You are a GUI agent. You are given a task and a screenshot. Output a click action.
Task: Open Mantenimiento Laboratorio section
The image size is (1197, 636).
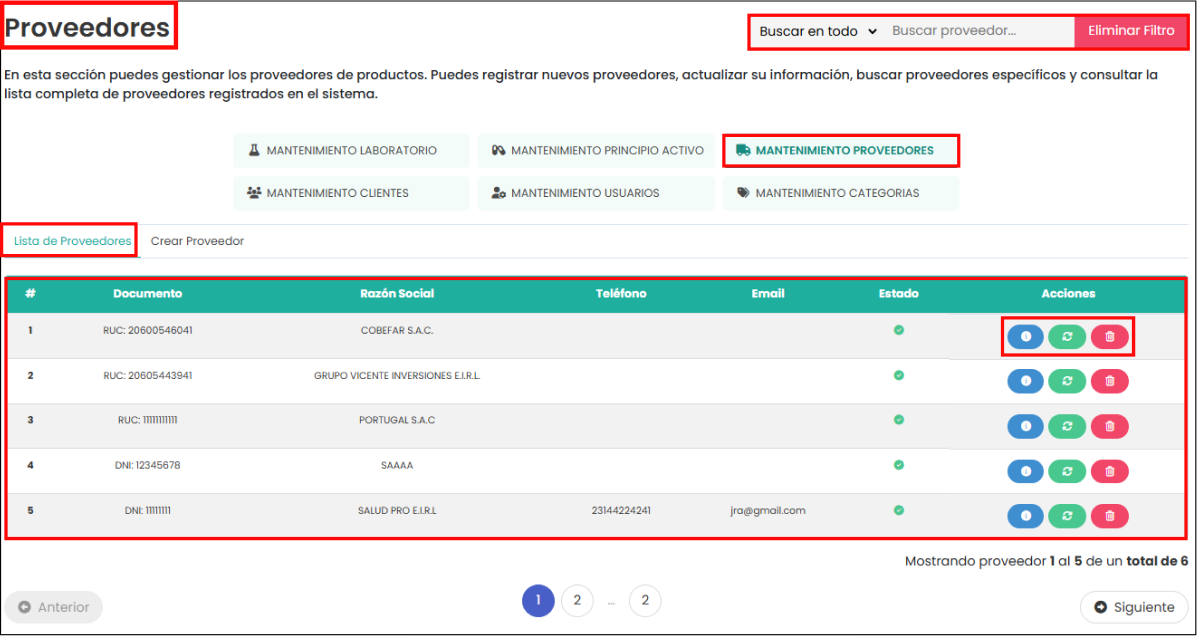pyautogui.click(x=351, y=151)
